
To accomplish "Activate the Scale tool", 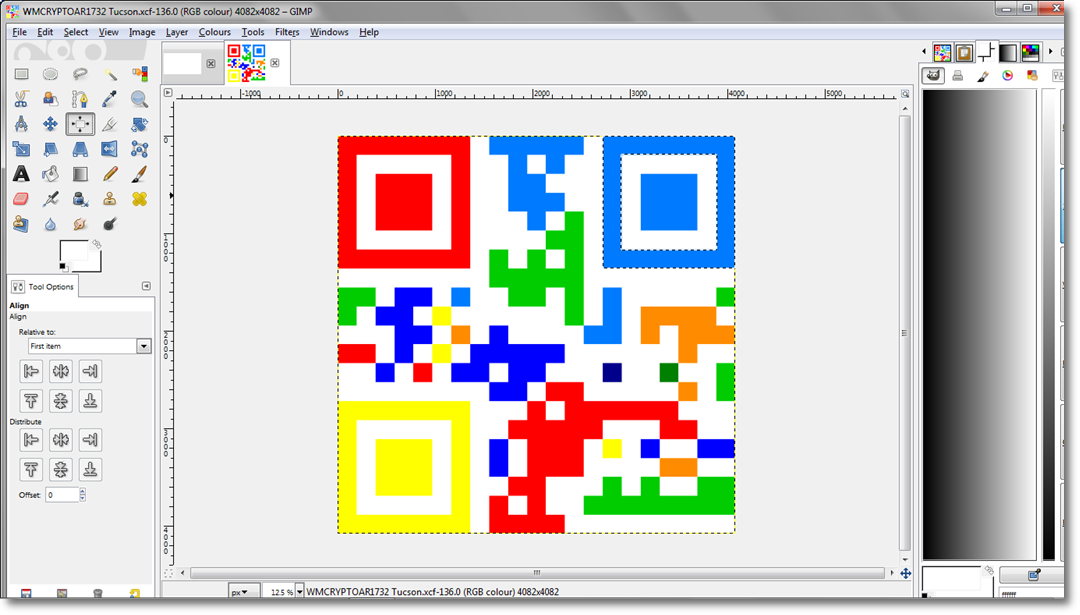I will [21, 149].
